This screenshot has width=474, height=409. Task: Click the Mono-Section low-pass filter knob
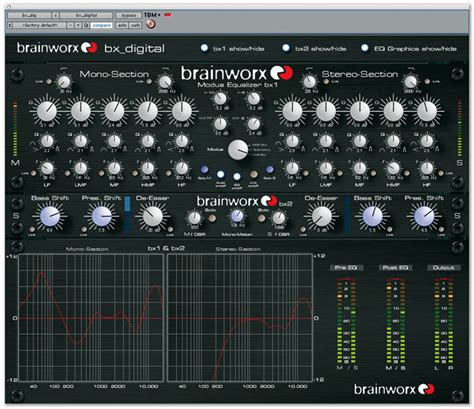(165, 82)
